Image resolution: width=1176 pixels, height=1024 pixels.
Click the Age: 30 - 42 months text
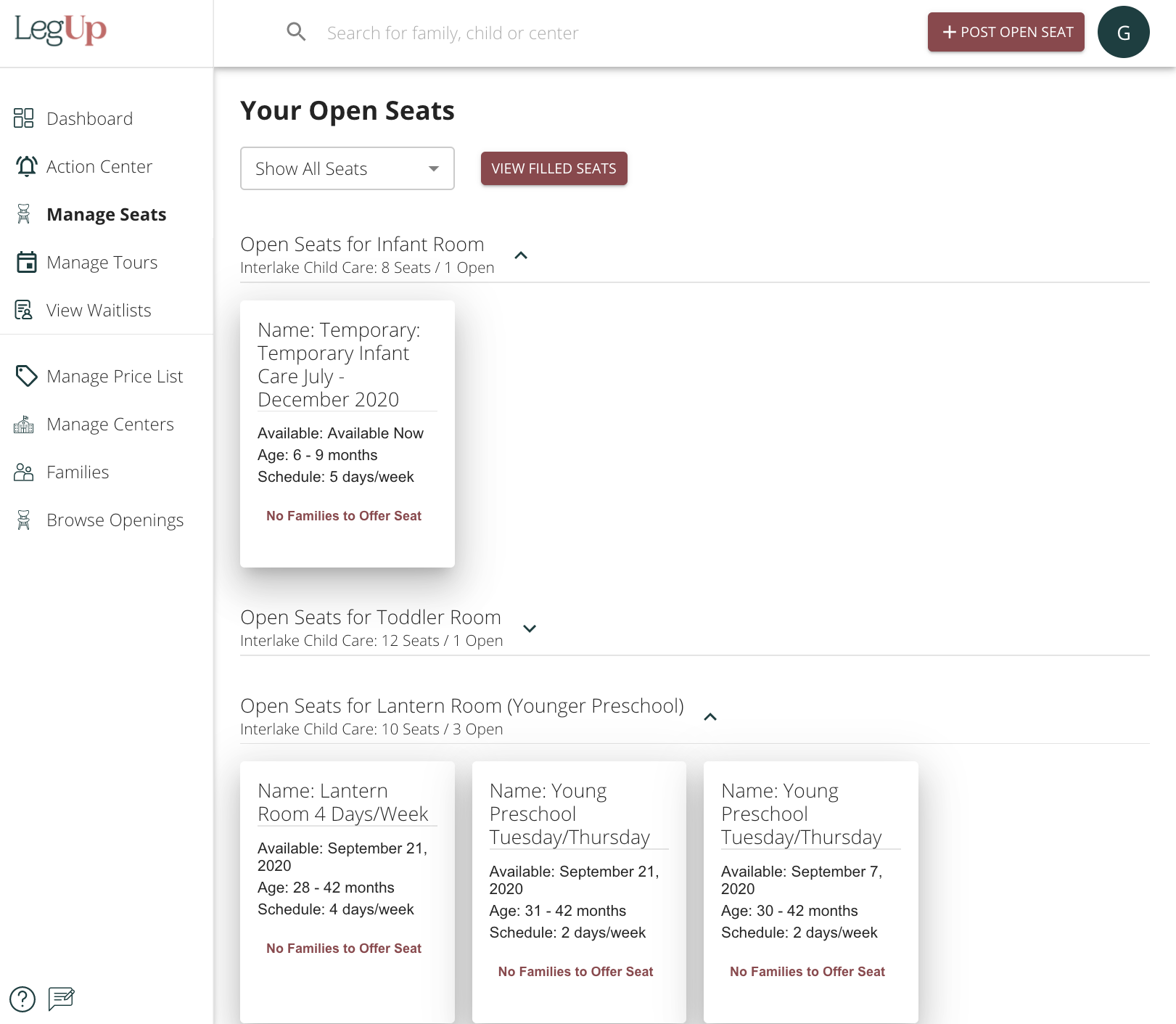[789, 911]
